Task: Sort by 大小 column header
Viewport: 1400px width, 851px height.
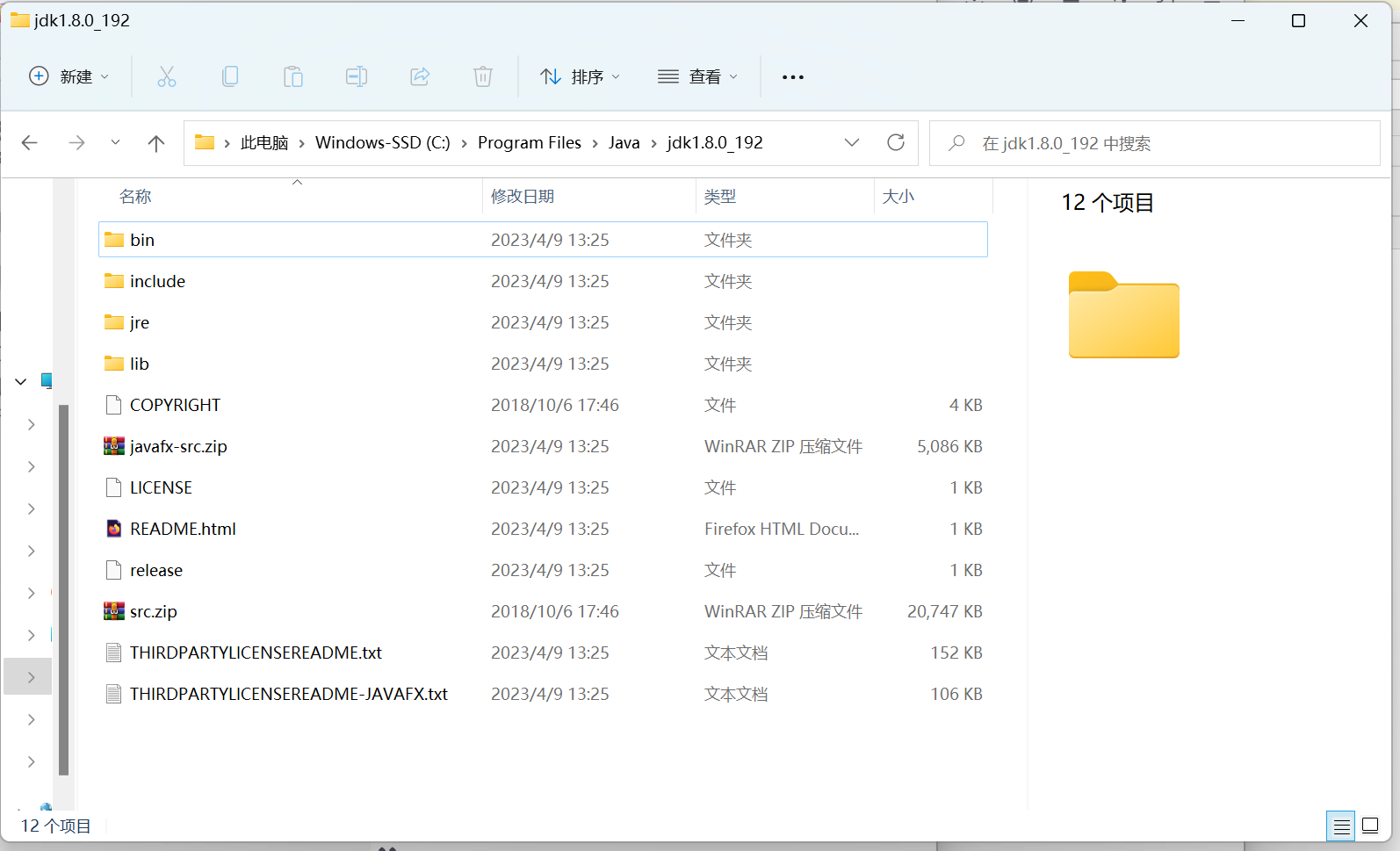Action: tap(898, 197)
